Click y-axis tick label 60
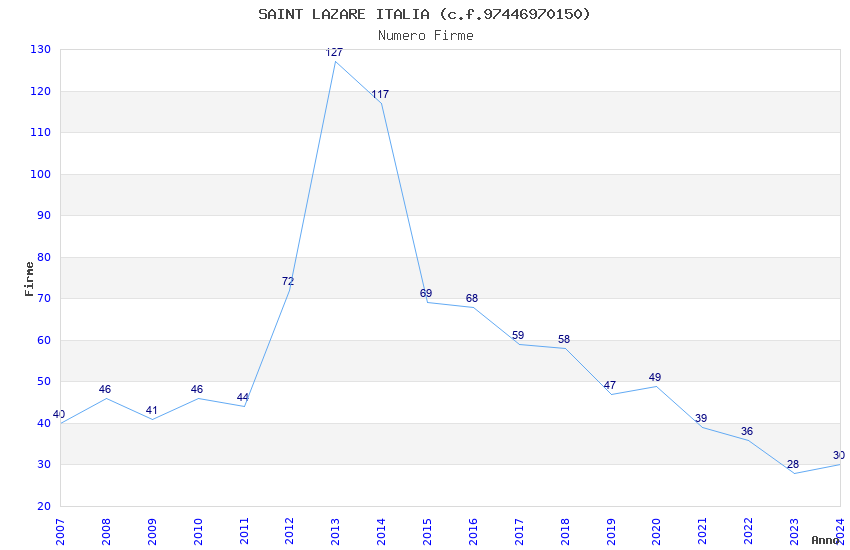Image resolution: width=850 pixels, height=550 pixels. pos(44,340)
